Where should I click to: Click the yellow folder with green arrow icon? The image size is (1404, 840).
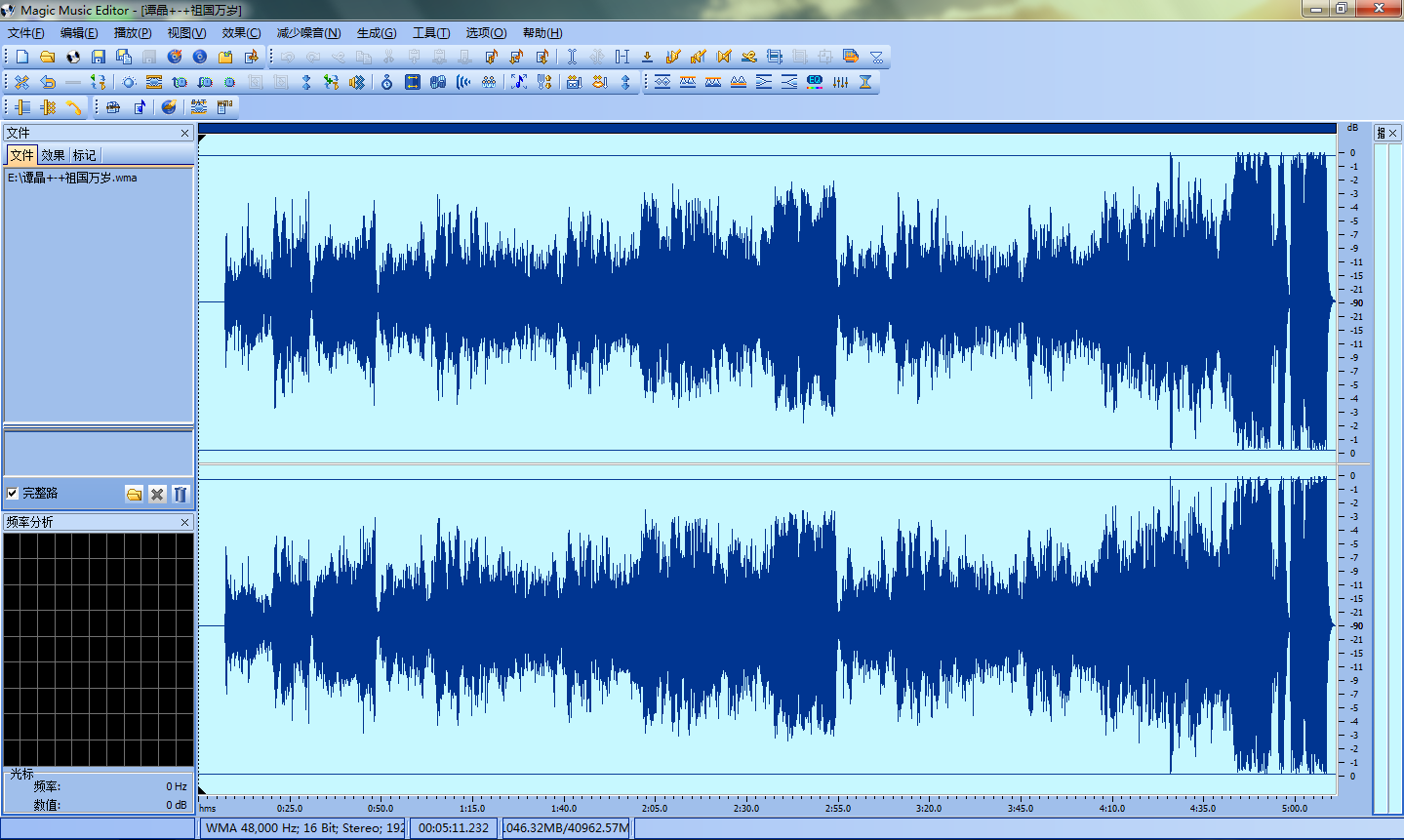click(225, 57)
